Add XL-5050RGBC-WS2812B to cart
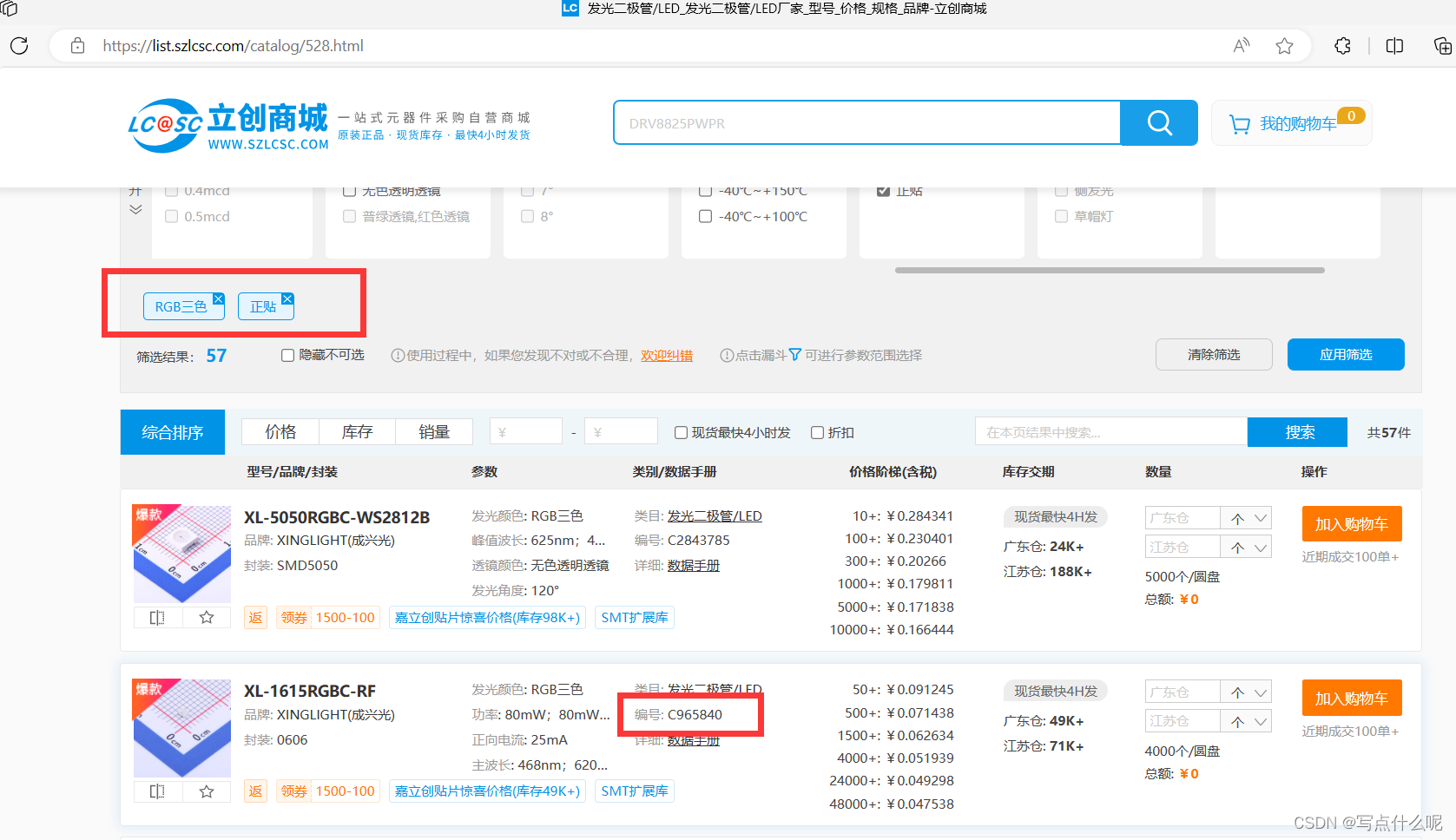This screenshot has width=1456, height=840. (1352, 524)
